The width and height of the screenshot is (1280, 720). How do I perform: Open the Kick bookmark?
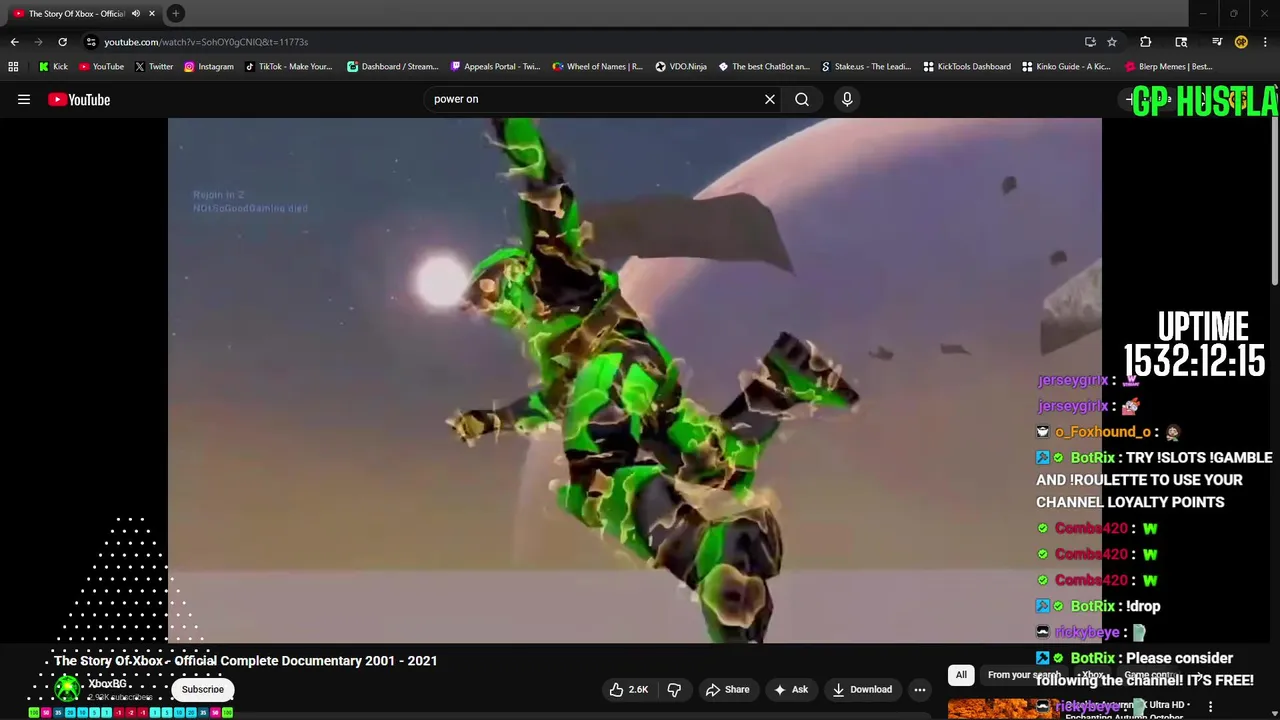53,66
